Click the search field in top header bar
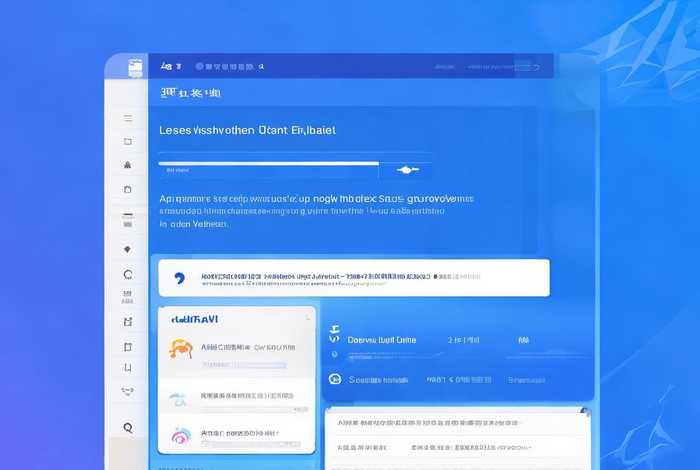 pos(230,67)
